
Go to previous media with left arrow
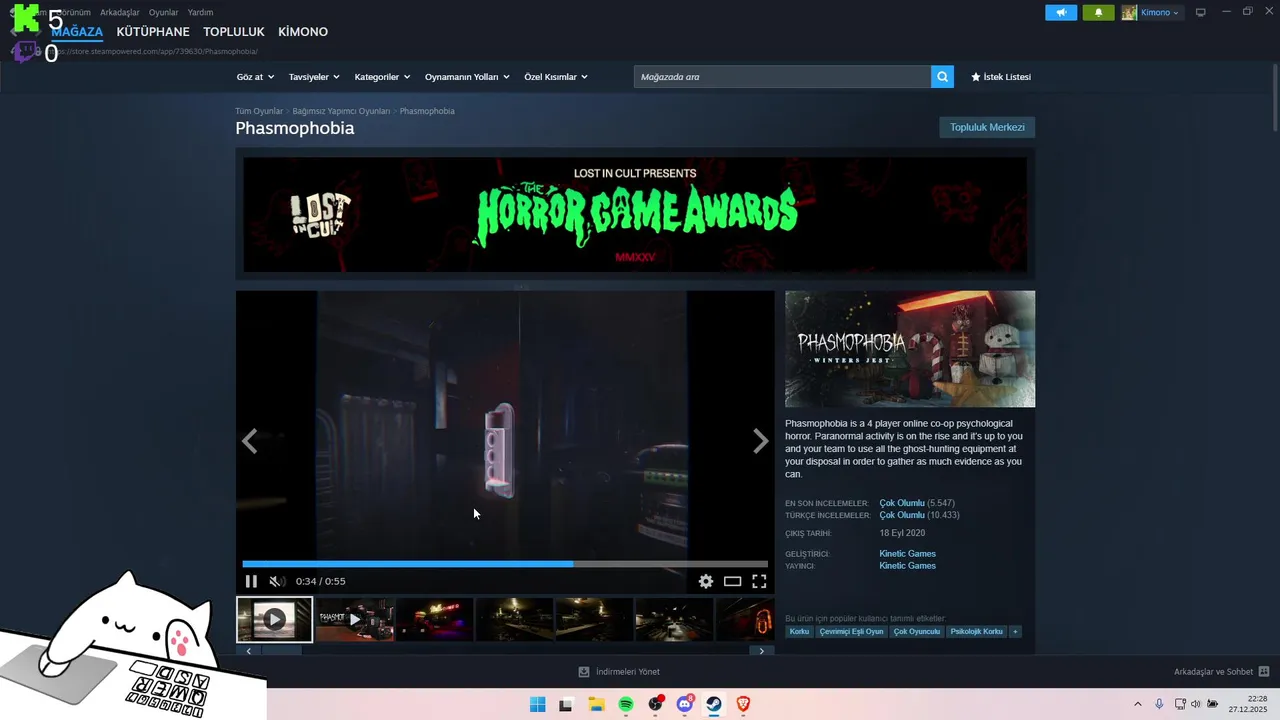pyautogui.click(x=250, y=441)
